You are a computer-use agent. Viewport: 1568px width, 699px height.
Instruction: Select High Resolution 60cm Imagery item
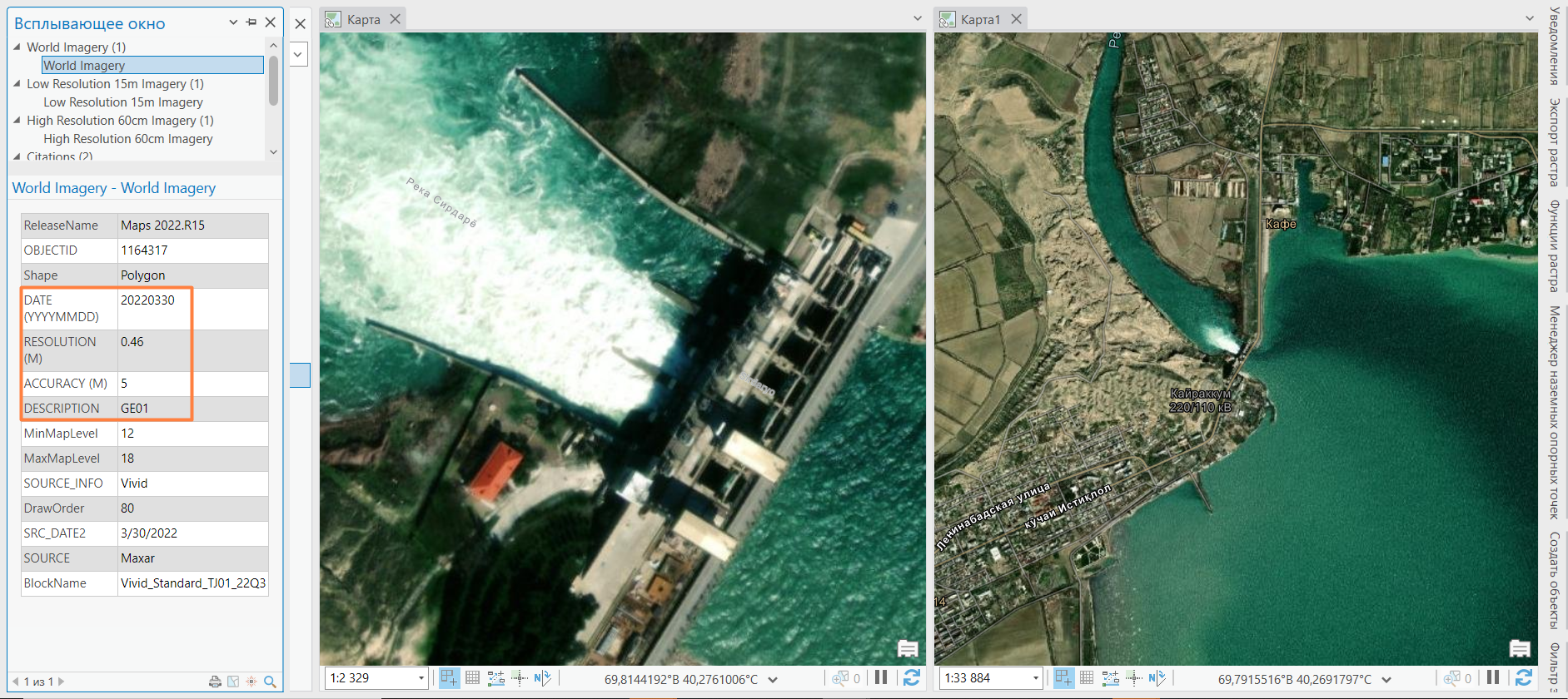[x=127, y=139]
